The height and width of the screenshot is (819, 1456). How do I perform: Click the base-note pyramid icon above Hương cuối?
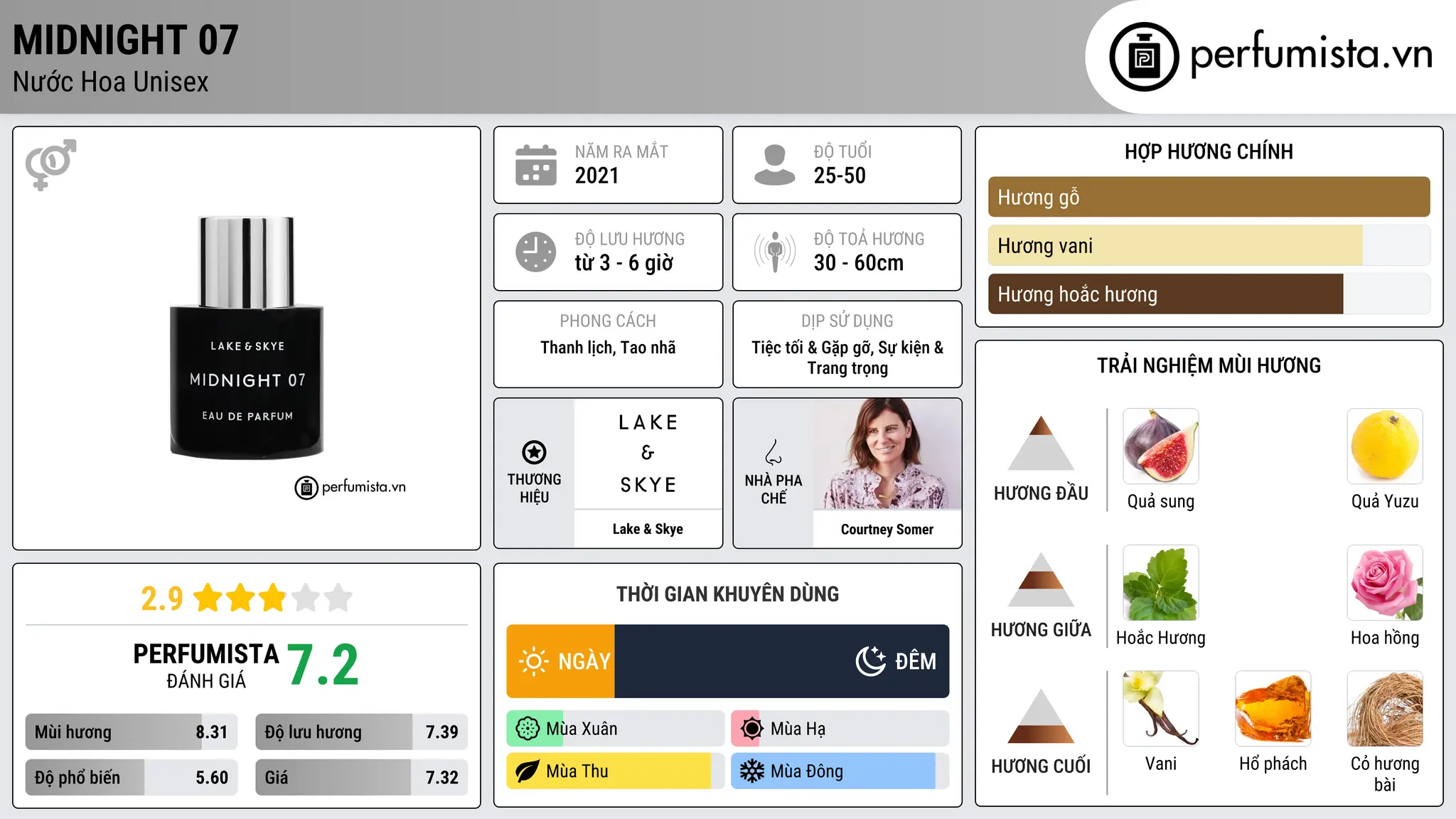coord(1041,716)
